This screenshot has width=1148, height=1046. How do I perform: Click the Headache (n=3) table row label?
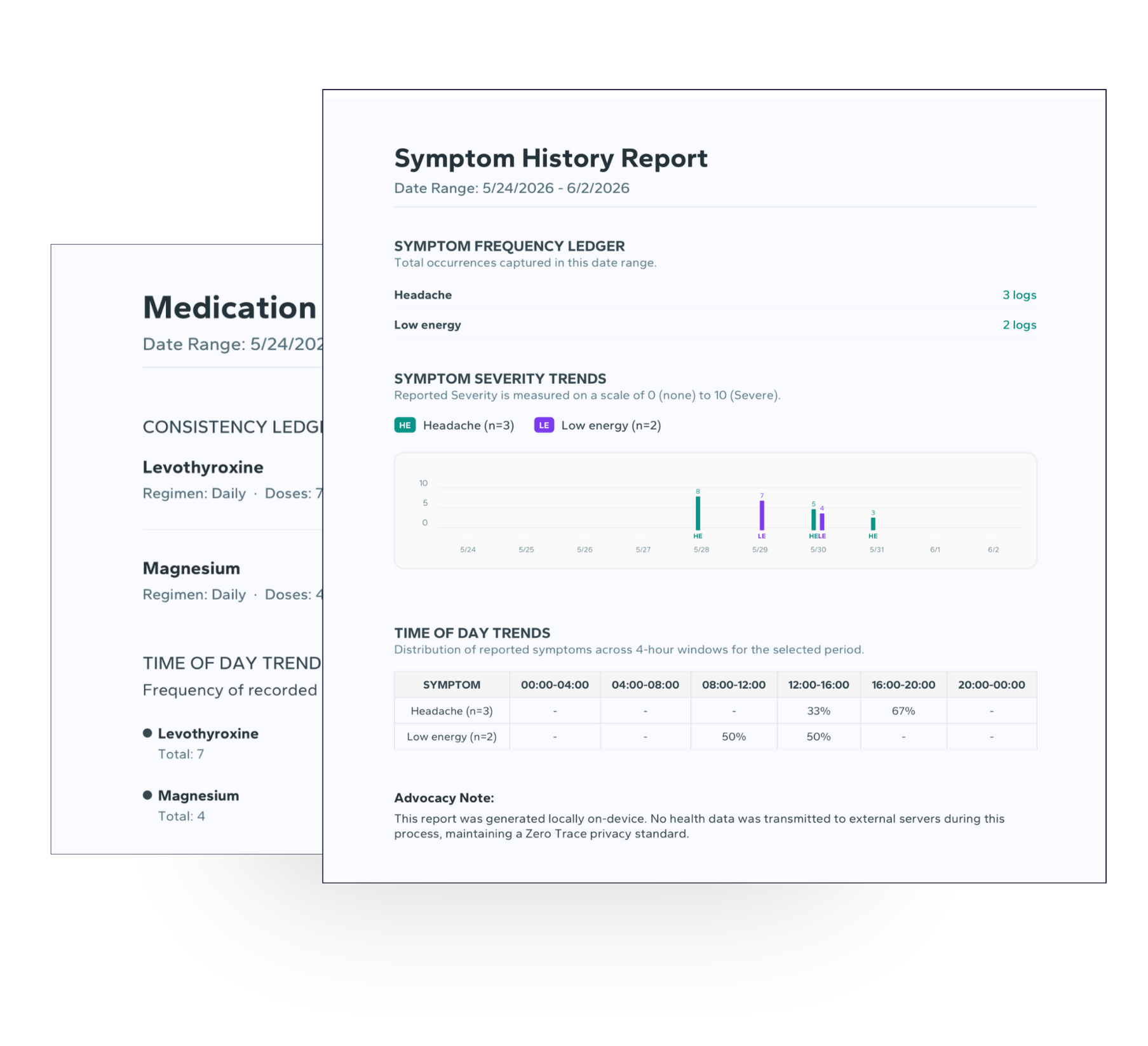tap(452, 710)
